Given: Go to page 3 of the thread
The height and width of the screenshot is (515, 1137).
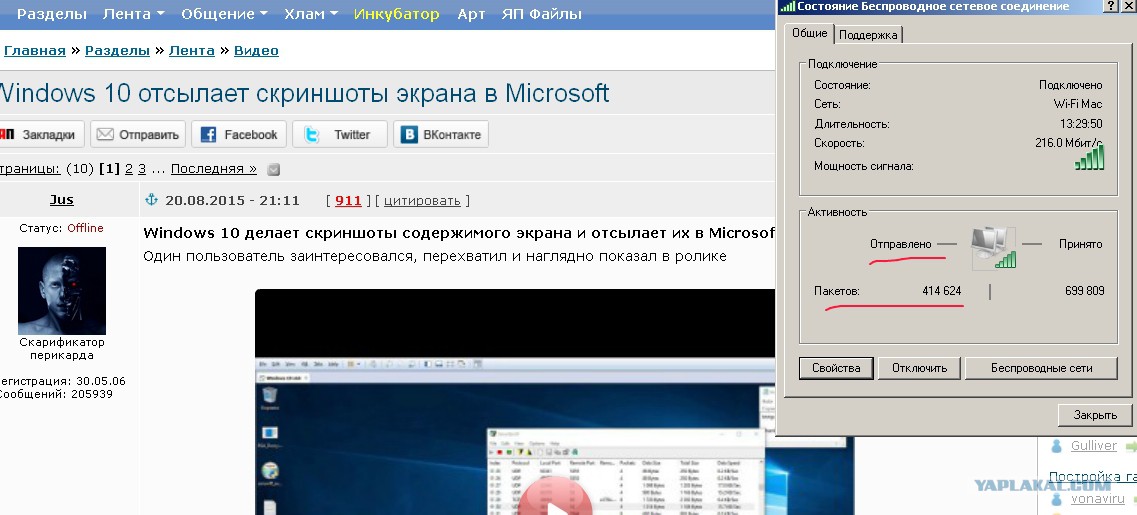Looking at the screenshot, I should pyautogui.click(x=142, y=168).
